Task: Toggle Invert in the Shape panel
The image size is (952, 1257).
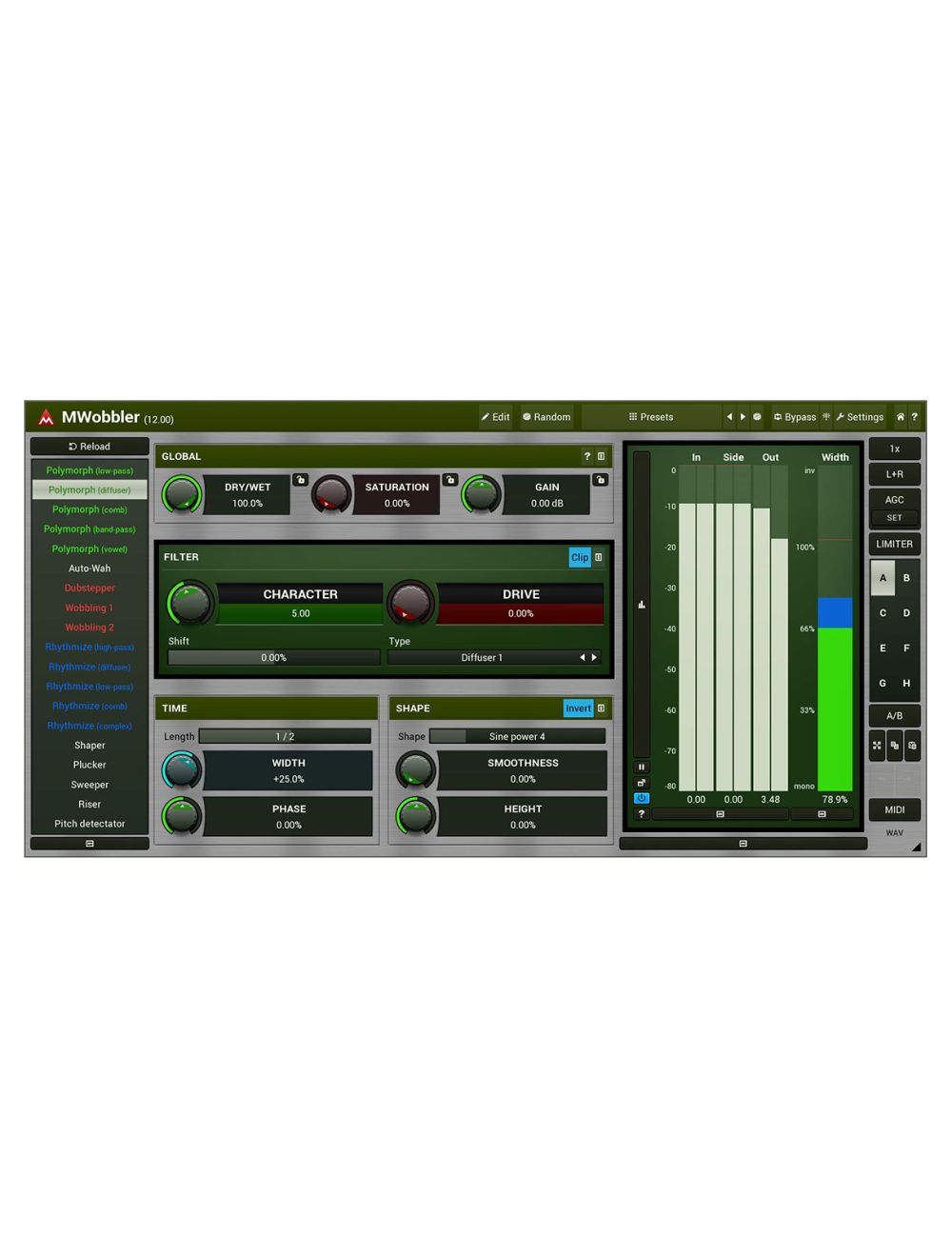Action: point(578,708)
